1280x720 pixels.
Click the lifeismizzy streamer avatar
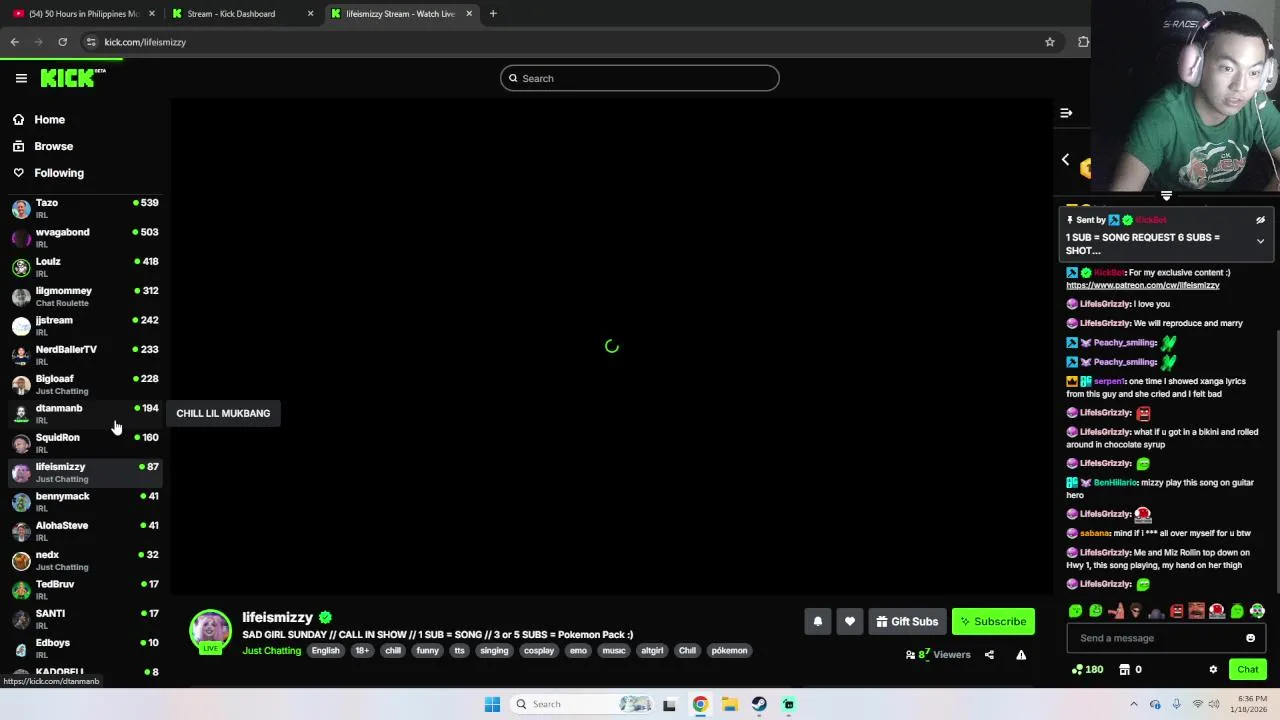210,631
